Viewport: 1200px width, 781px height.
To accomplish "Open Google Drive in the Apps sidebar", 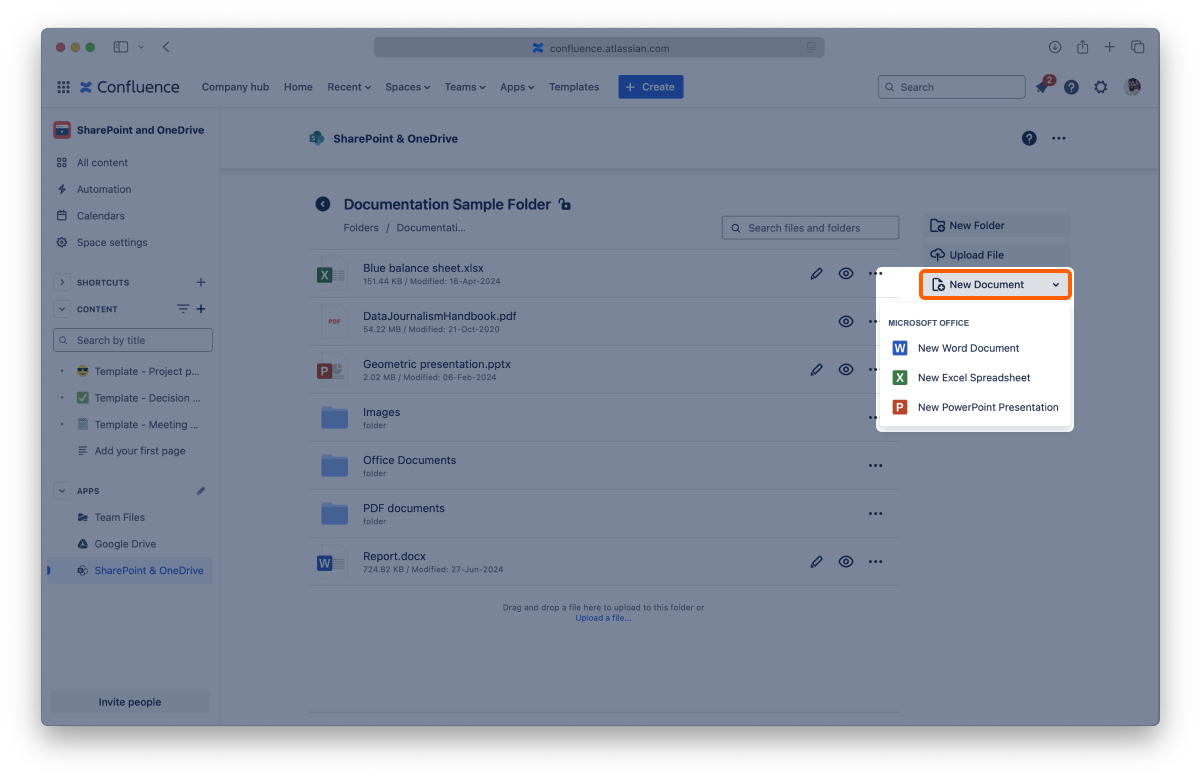I will [125, 544].
